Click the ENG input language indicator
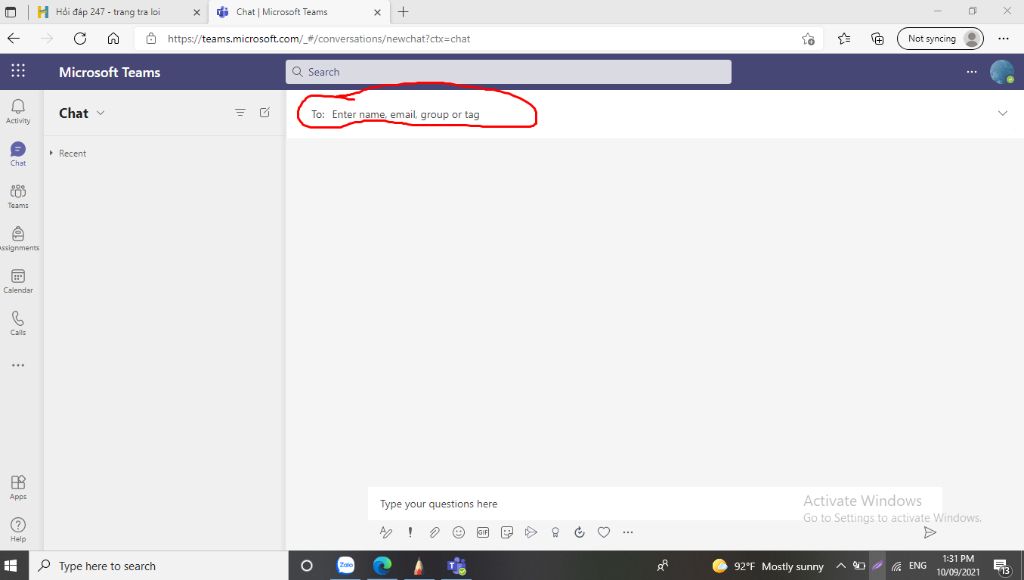1024x580 pixels. coord(918,566)
